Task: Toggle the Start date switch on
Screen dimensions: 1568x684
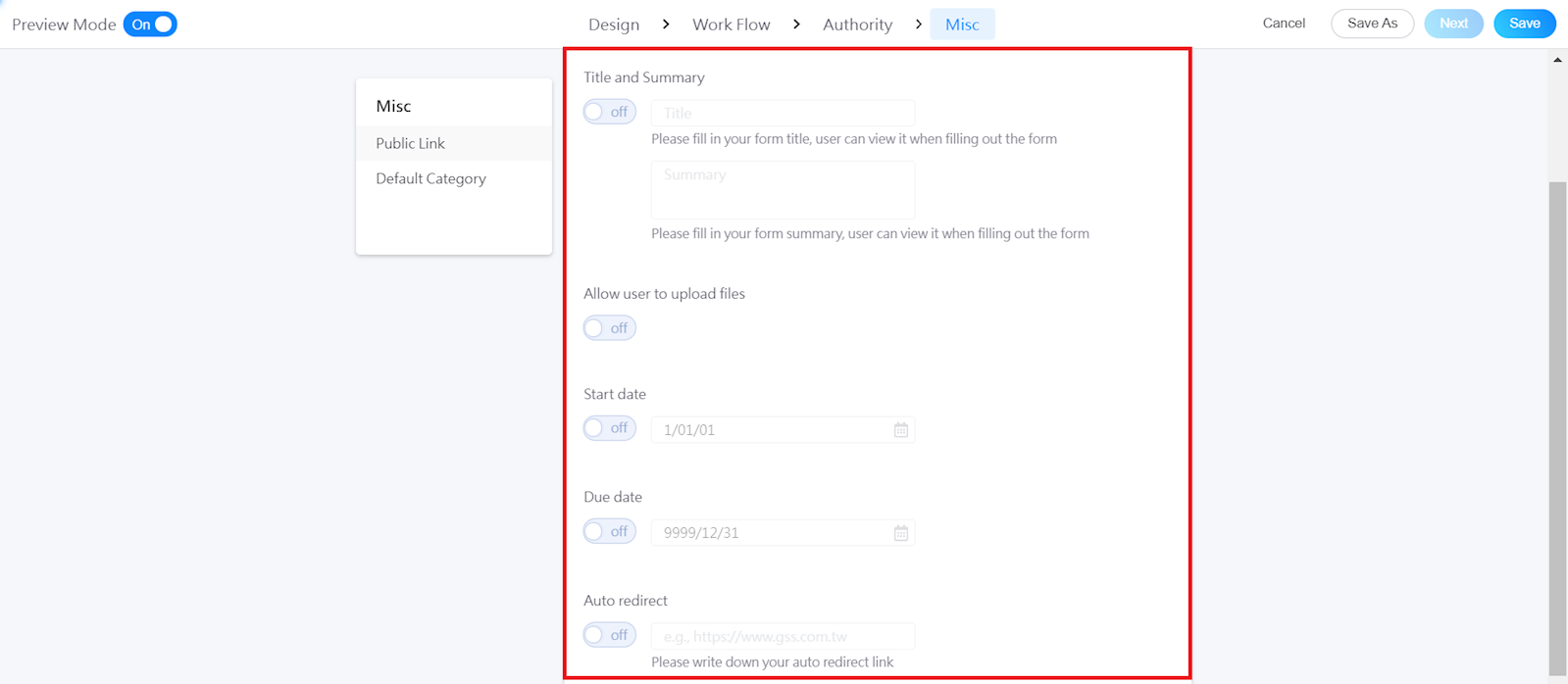Action: point(609,428)
